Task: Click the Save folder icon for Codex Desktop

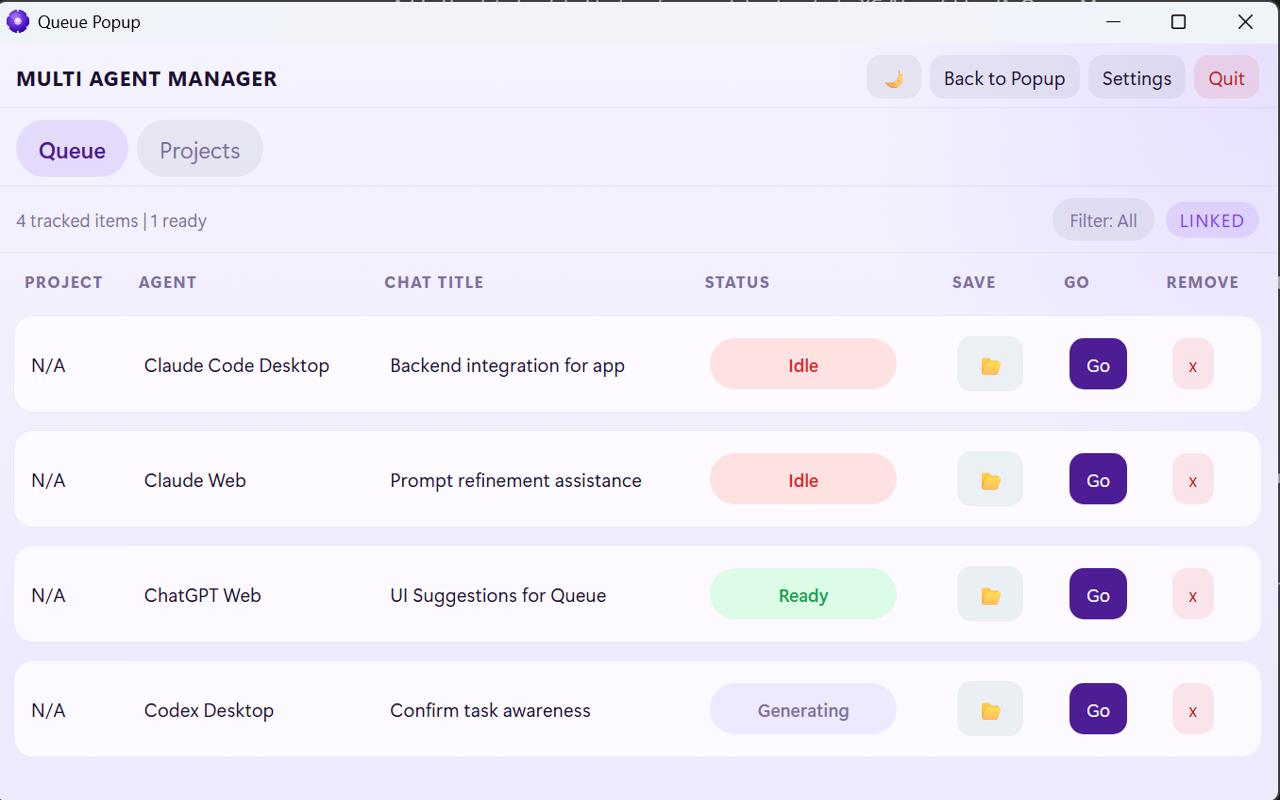Action: [x=989, y=709]
